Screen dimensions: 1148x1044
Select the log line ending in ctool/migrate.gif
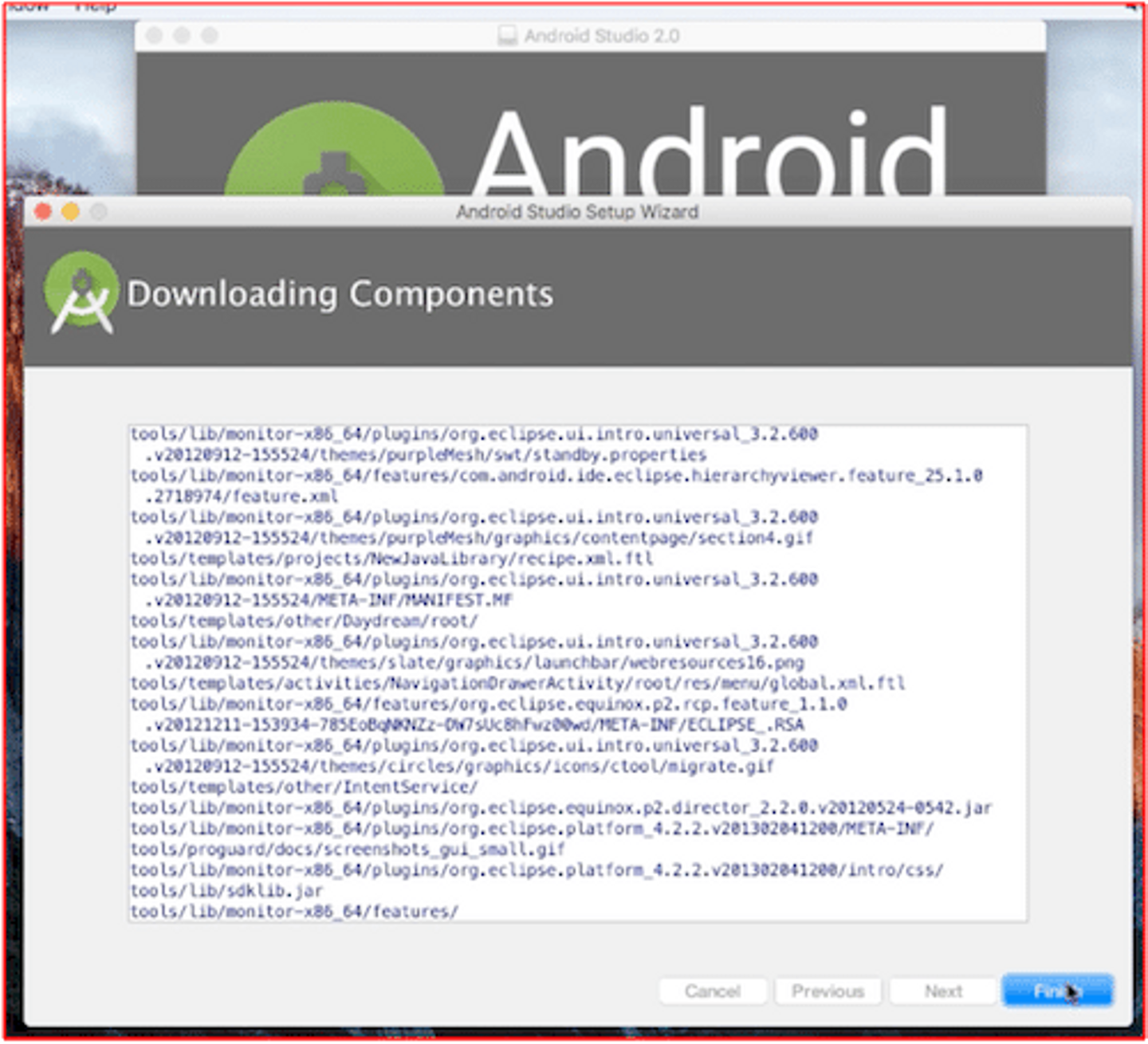click(x=459, y=766)
